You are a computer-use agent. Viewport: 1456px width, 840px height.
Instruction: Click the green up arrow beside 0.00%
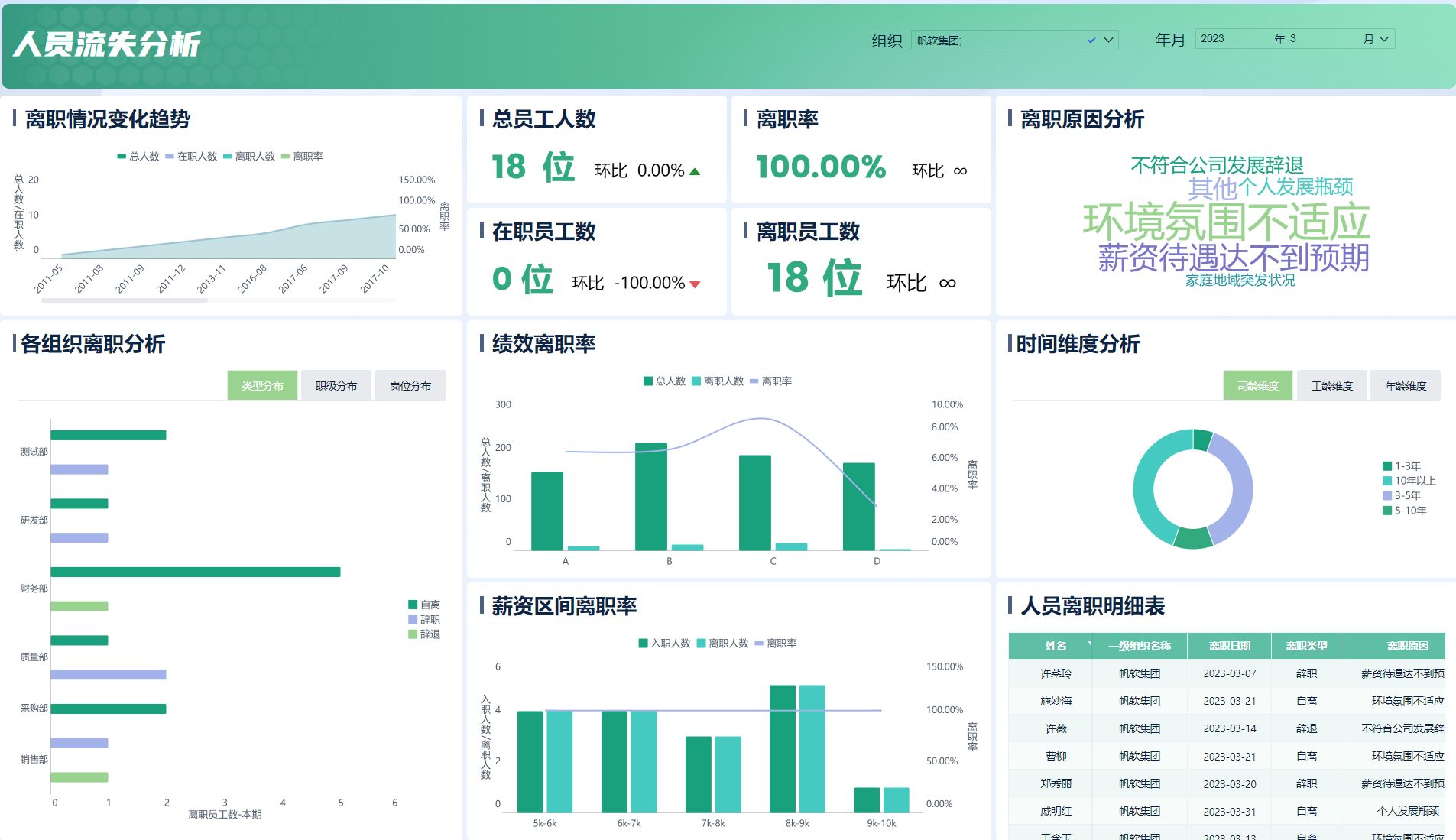pos(694,171)
